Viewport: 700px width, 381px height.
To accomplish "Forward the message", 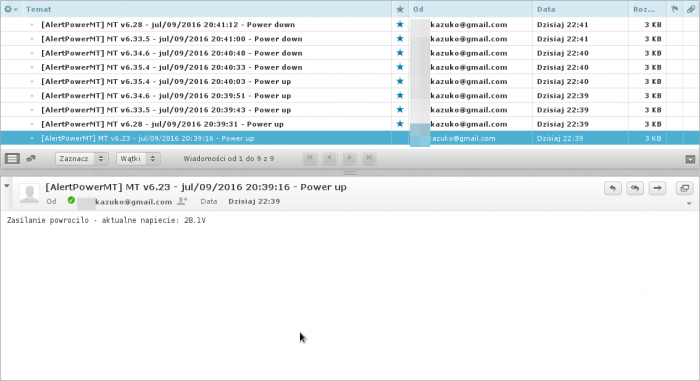I will click(x=657, y=188).
